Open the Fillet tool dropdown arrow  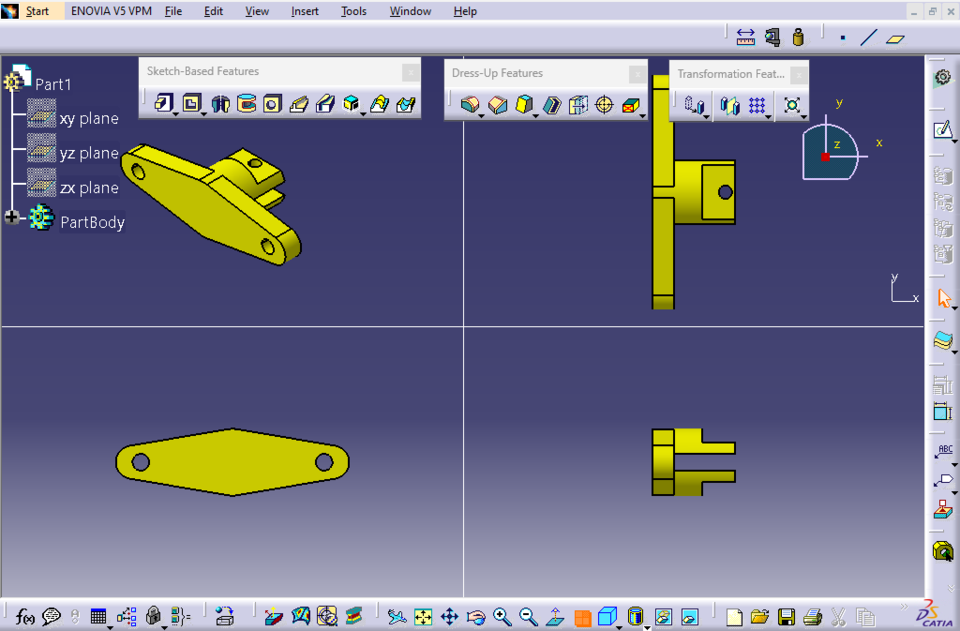click(482, 116)
